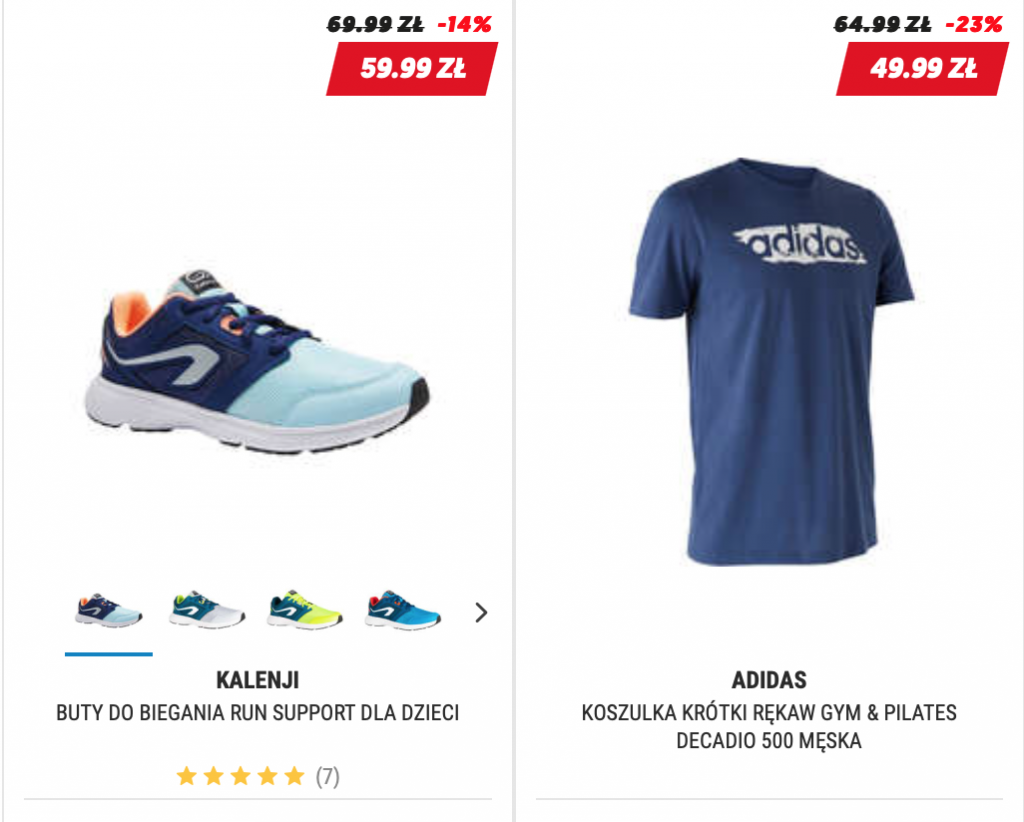Show more shoe color variants with arrow
Image resolution: width=1024 pixels, height=822 pixels.
[x=481, y=612]
